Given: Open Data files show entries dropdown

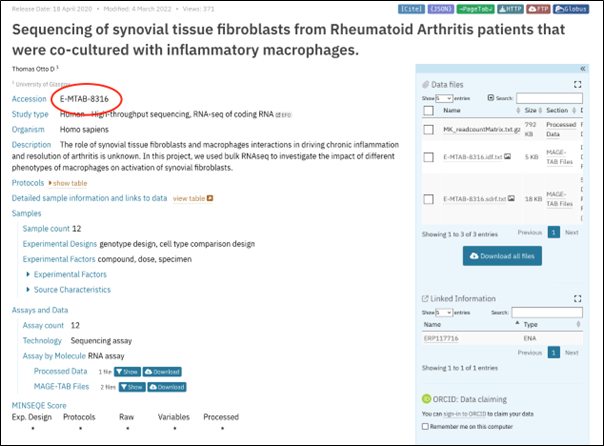Looking at the screenshot, I should [x=444, y=98].
